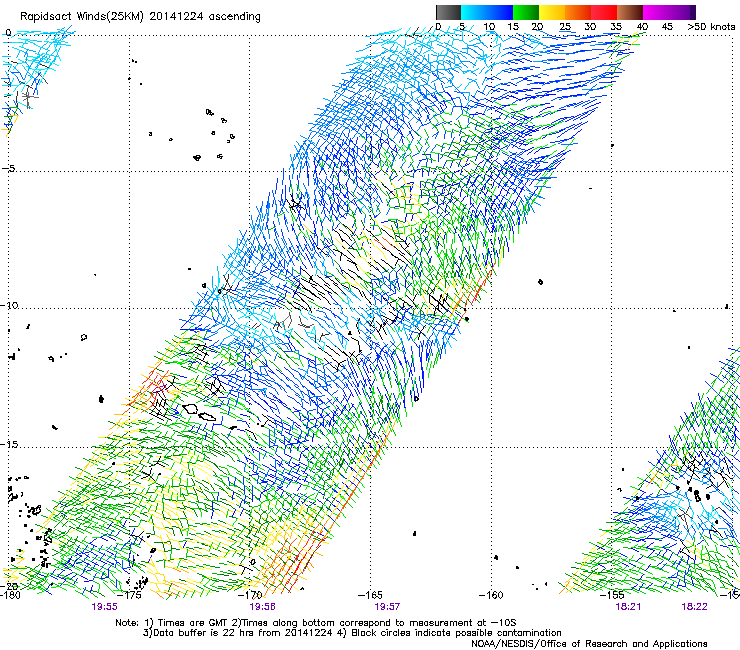Image resolution: width=740 pixels, height=650 pixels.
Task: Click the latitude axis label '-5'
Action: click(9, 168)
